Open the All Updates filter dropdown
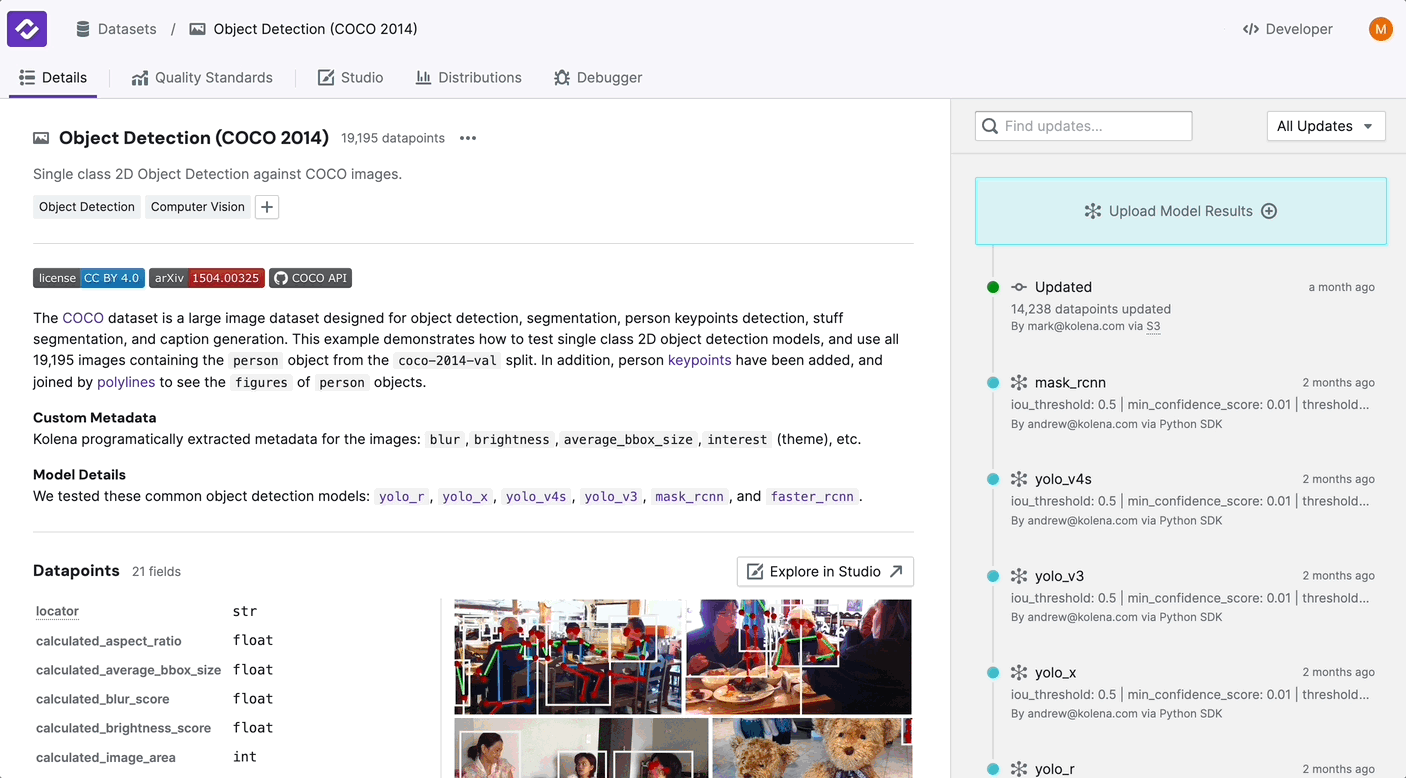This screenshot has width=1406, height=778. 1326,126
